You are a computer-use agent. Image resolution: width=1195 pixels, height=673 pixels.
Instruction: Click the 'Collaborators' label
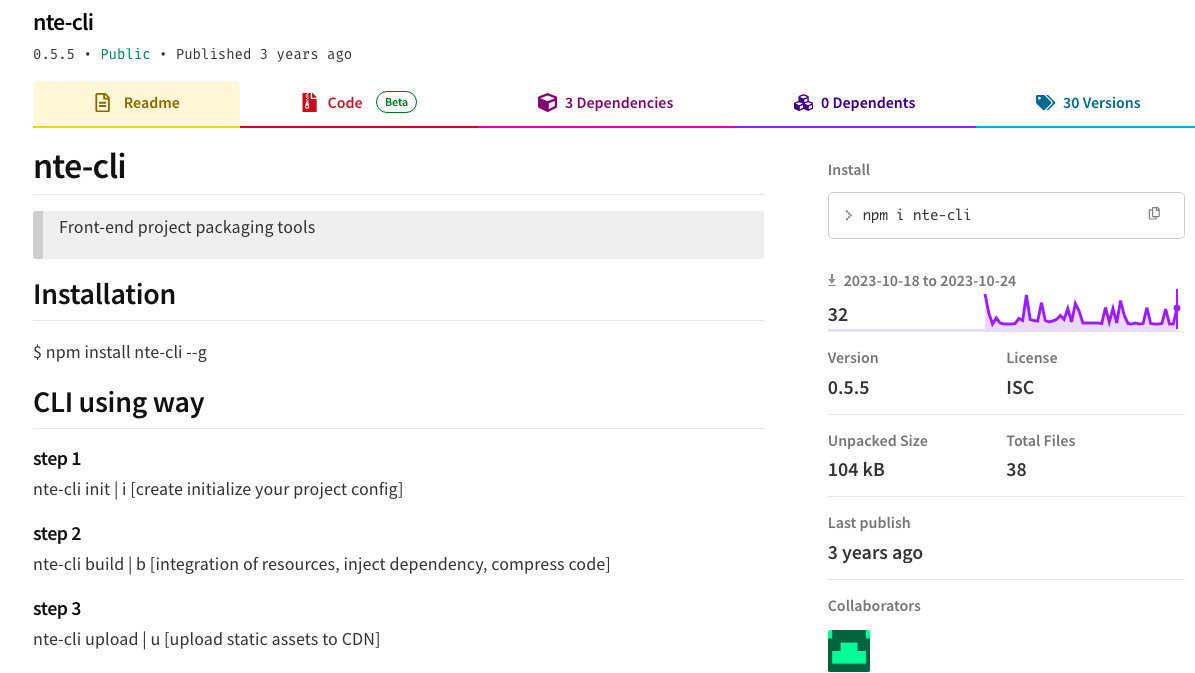point(874,606)
